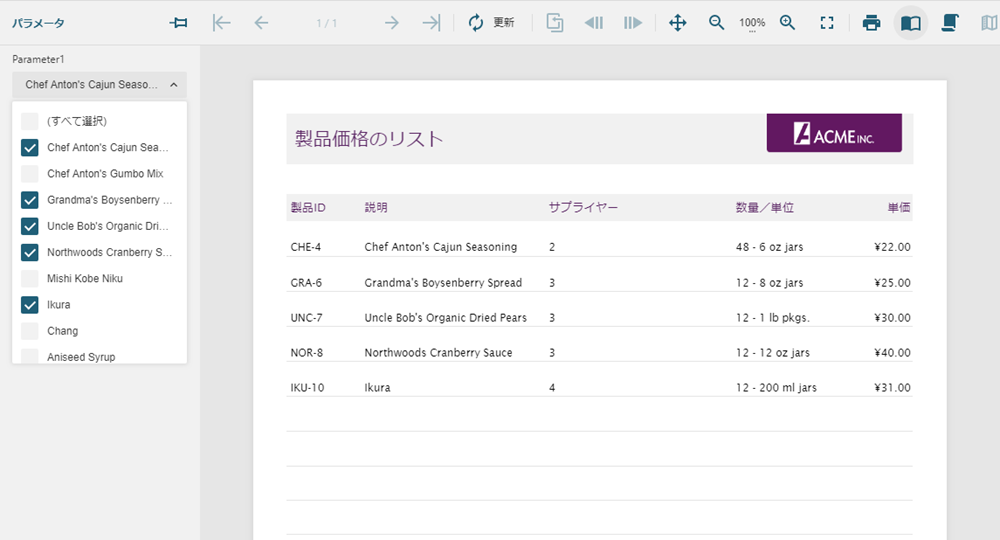Enable Chef Anton's Gumbo Mix checkbox

coord(30,174)
